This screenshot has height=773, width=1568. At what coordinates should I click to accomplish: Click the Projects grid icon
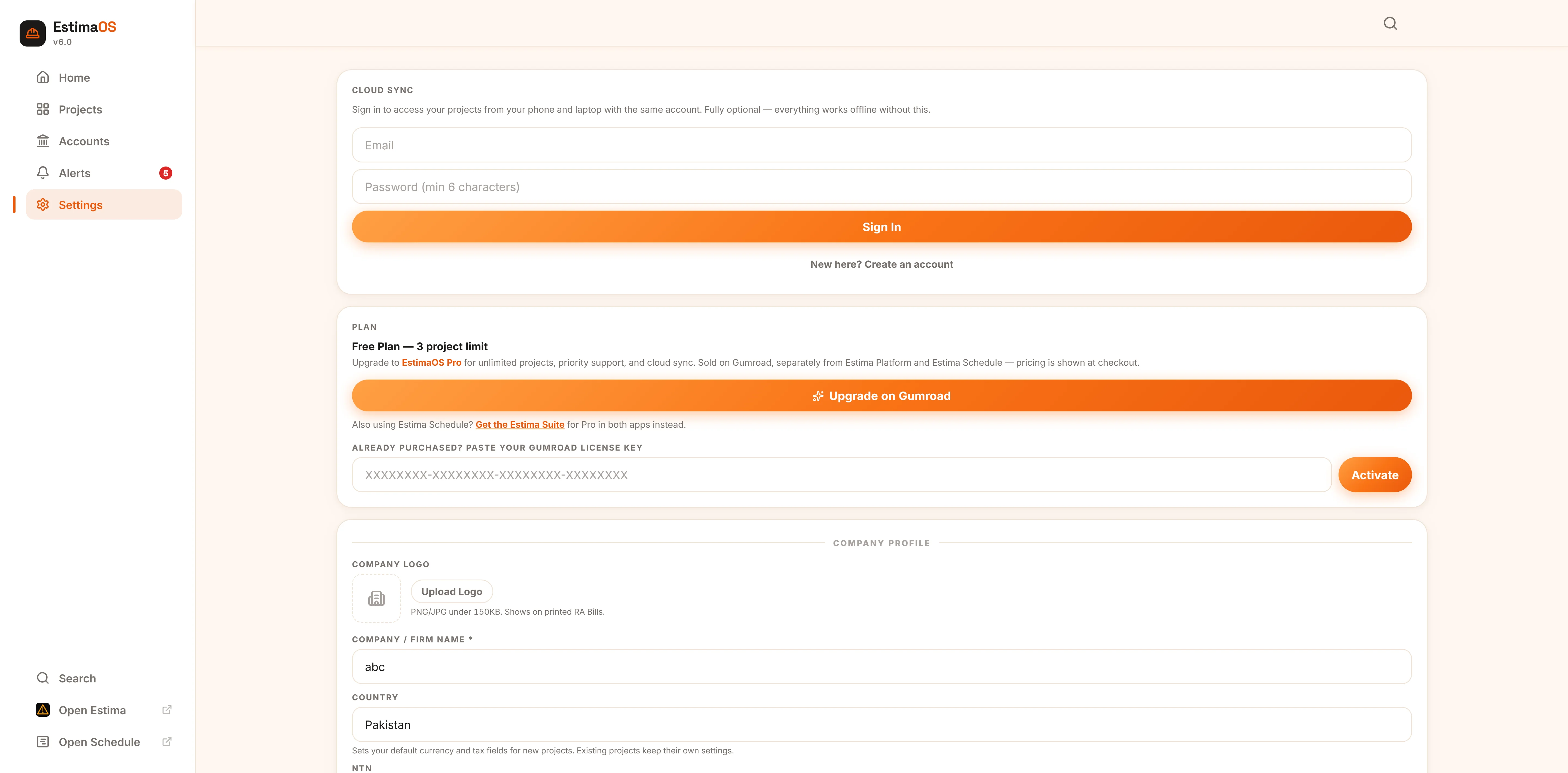(x=43, y=109)
